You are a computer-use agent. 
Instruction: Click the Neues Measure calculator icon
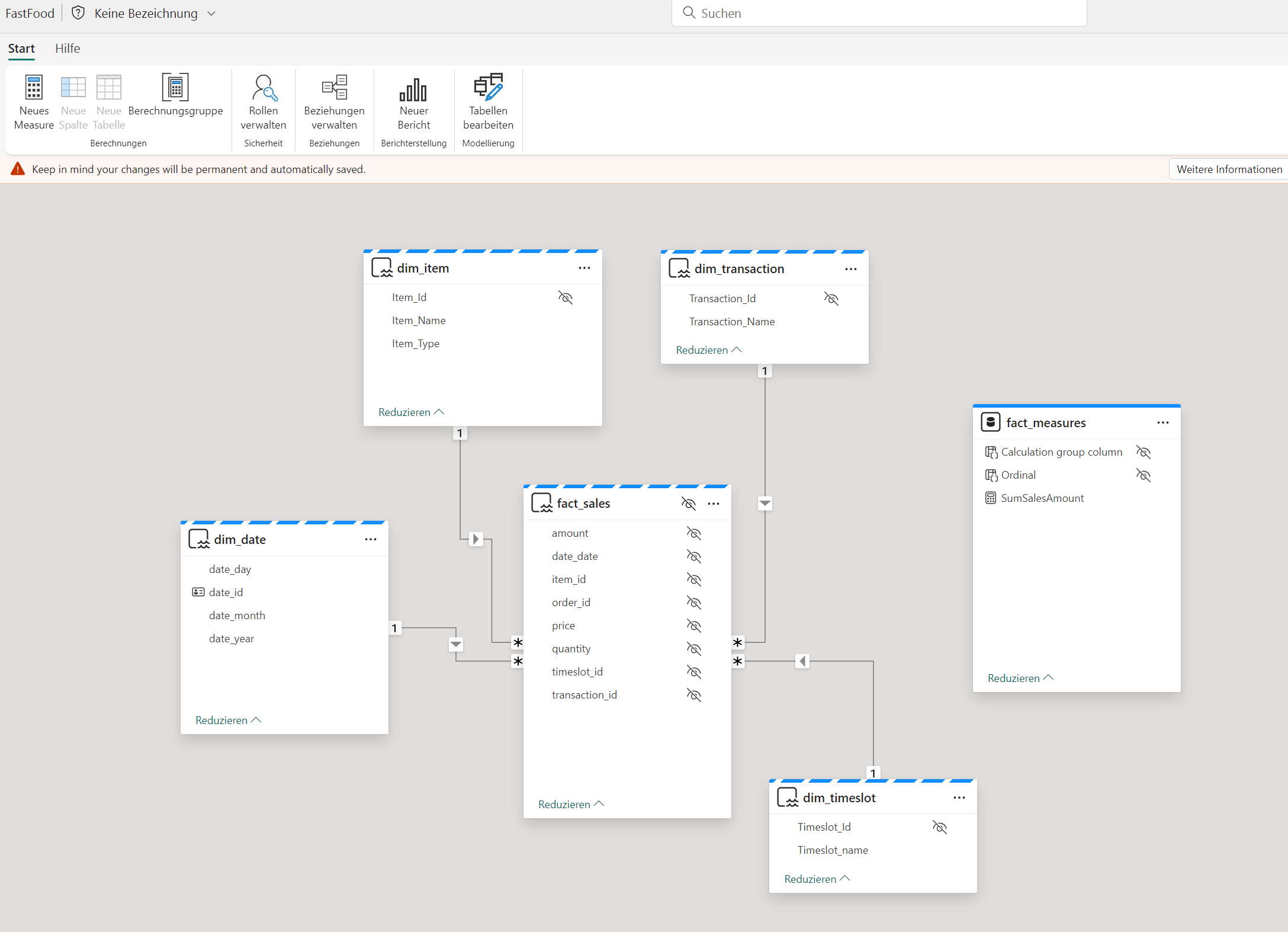[x=34, y=88]
